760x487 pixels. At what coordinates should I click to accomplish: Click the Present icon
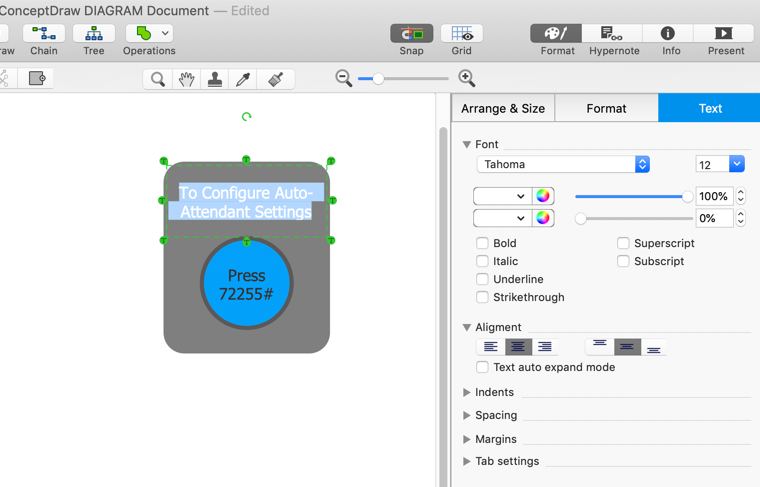tap(725, 34)
